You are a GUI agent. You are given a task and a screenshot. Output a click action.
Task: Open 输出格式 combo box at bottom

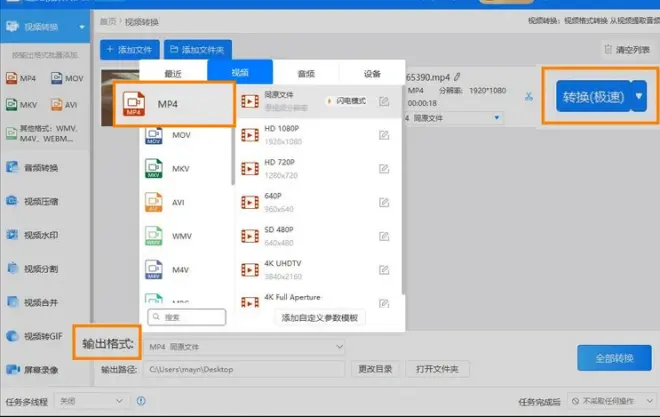point(244,346)
